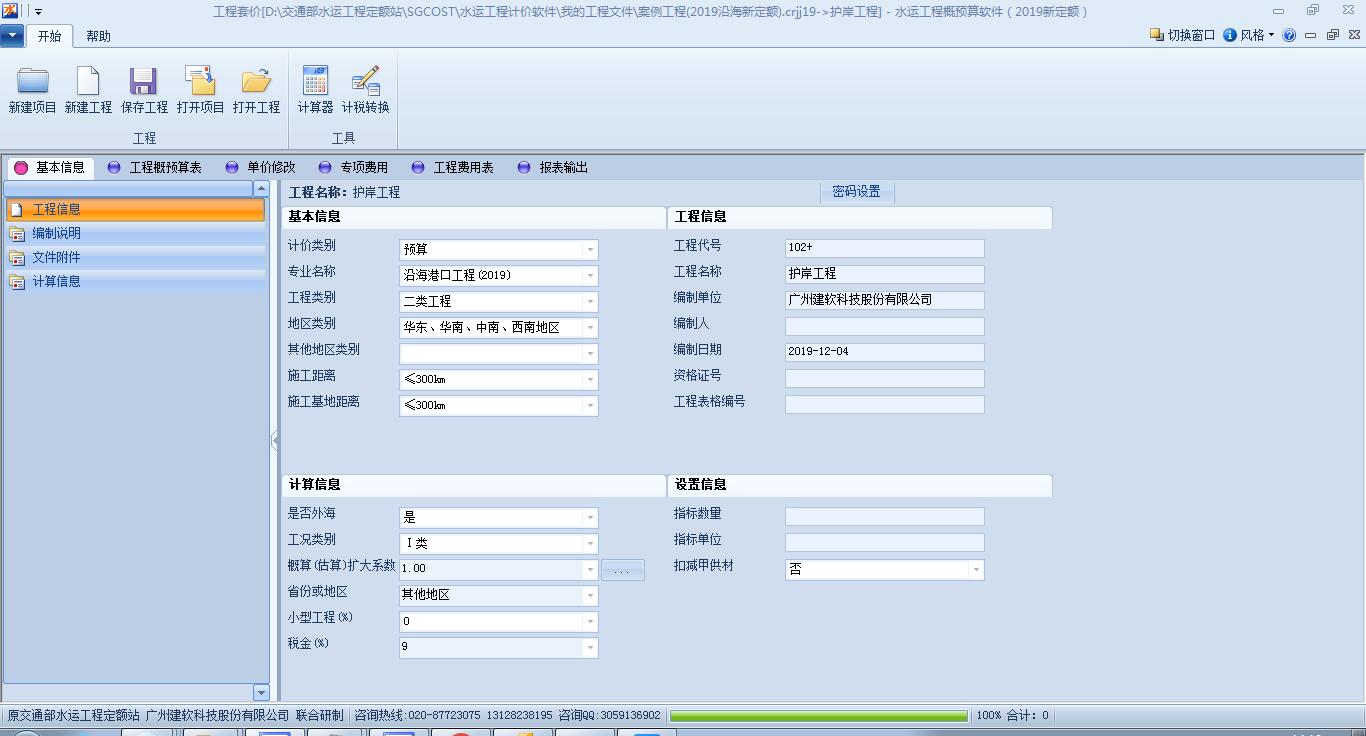This screenshot has width=1366, height=736.
Task: Go to the 单价修改 tab
Action: pos(261,167)
